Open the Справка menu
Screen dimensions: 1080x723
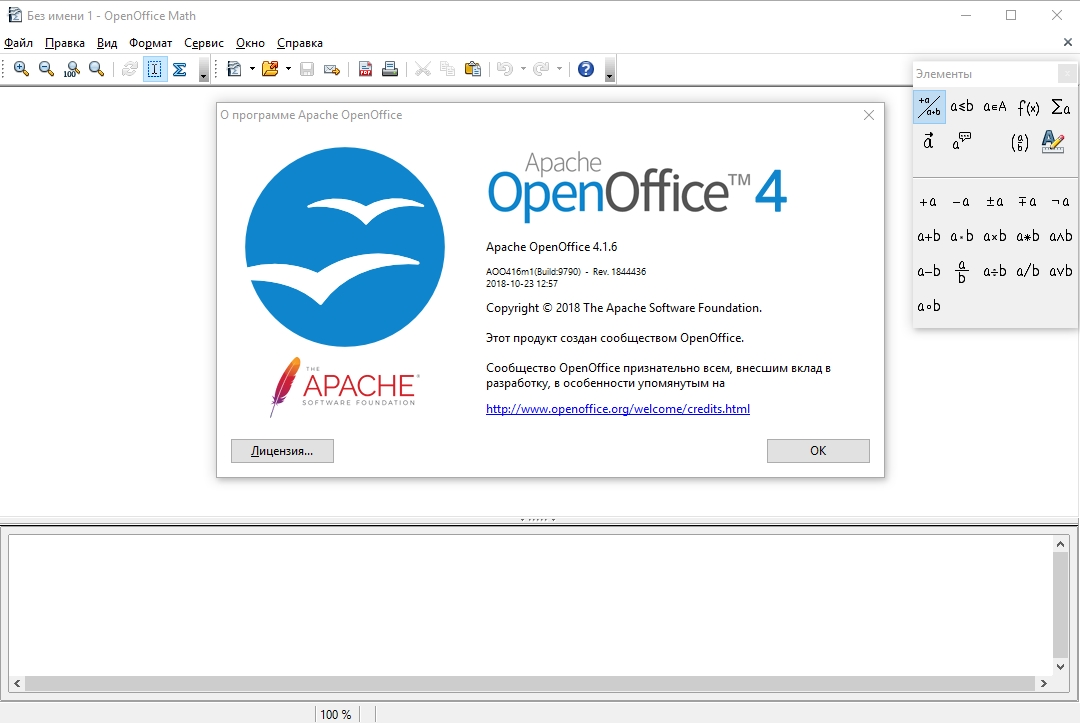pyautogui.click(x=300, y=43)
